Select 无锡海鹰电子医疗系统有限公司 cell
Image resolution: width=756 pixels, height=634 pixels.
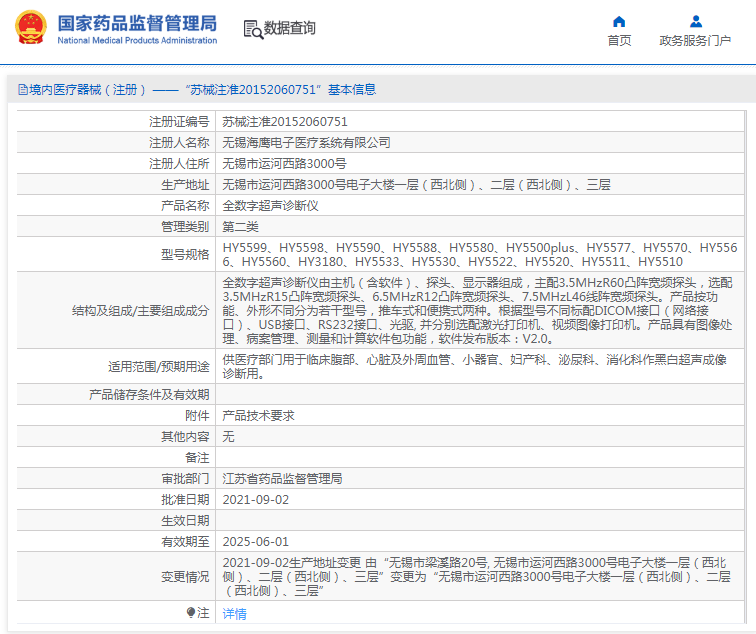coord(480,142)
